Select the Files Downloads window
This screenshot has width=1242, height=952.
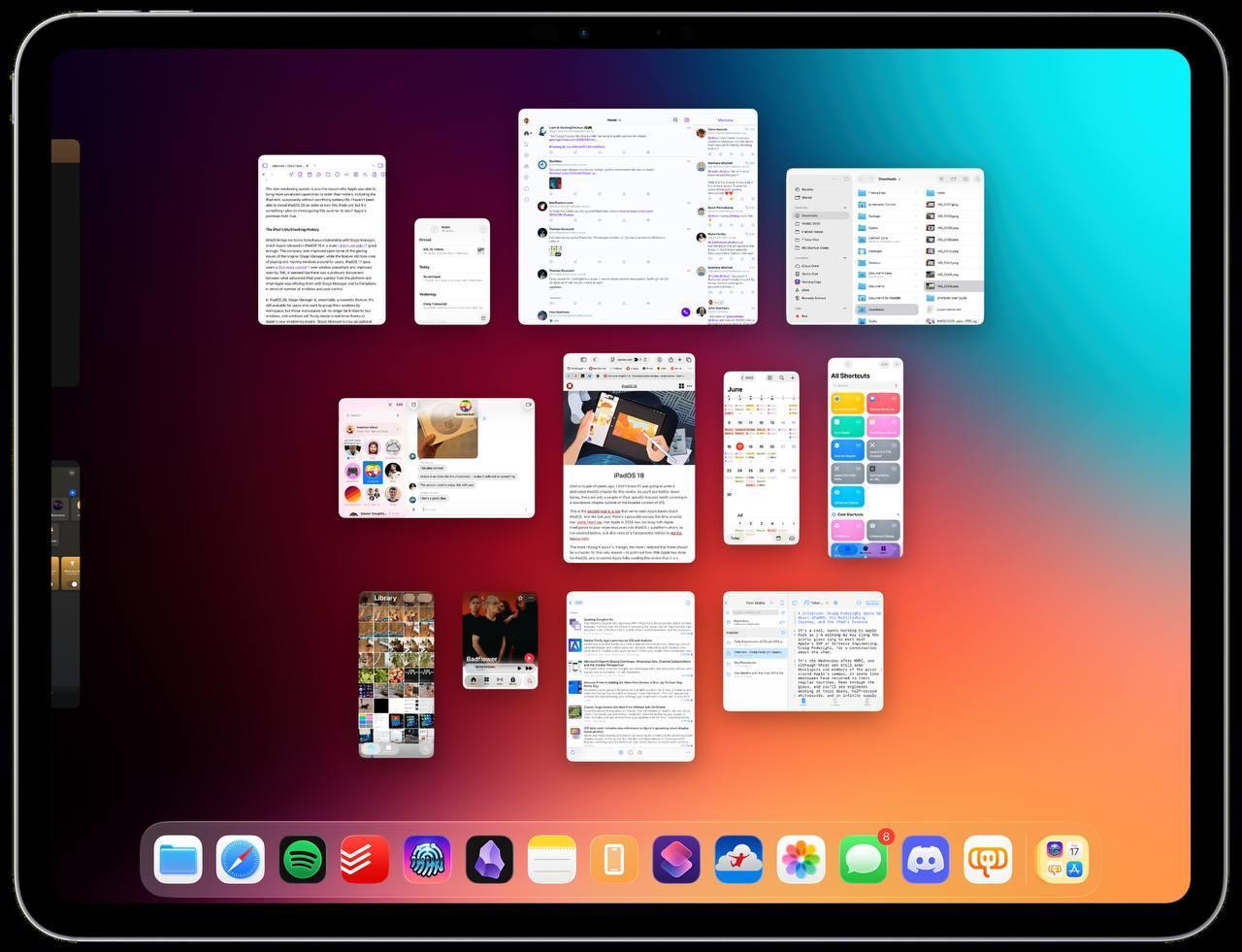(x=884, y=246)
